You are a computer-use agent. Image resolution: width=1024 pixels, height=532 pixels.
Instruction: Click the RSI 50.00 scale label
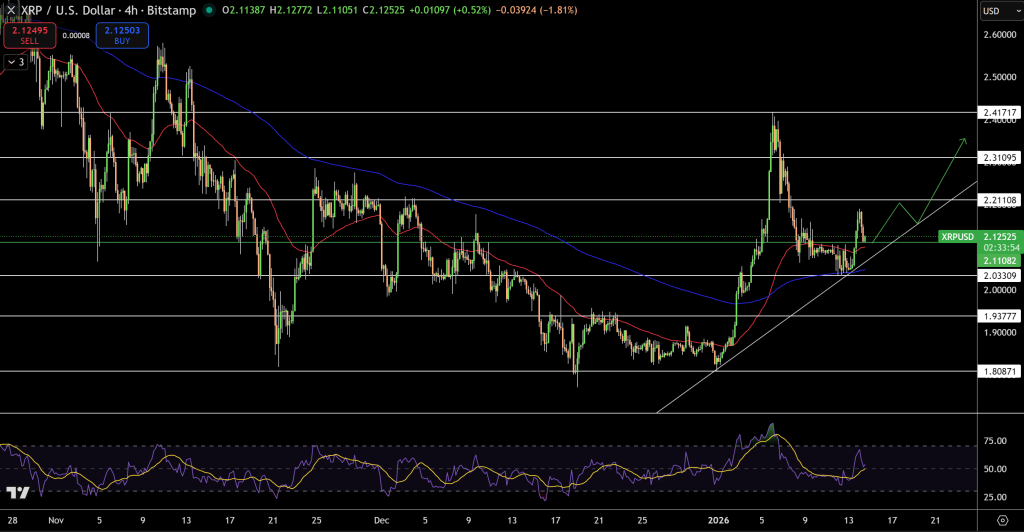[995, 469]
